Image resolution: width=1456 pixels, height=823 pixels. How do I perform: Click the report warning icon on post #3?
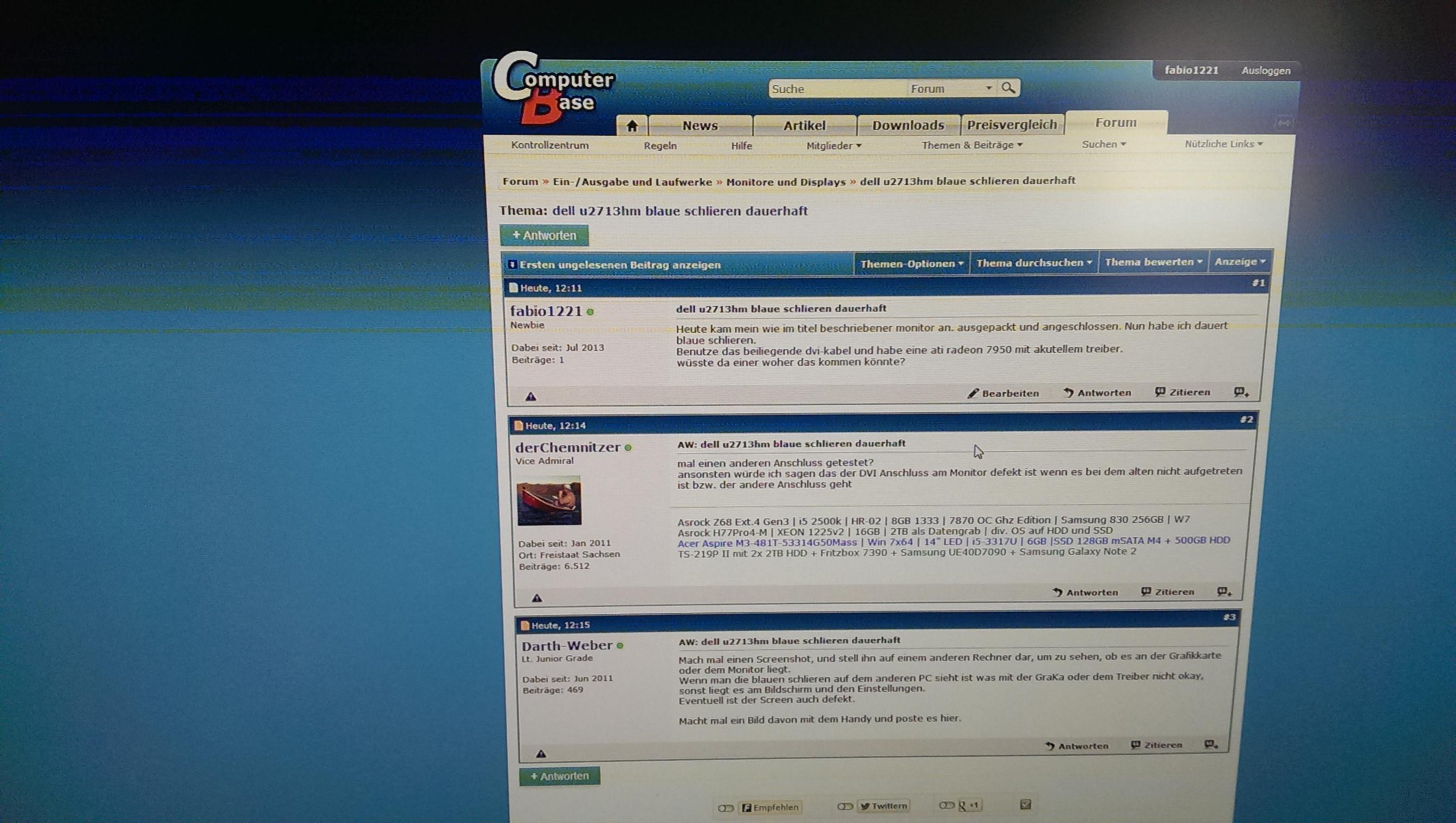(541, 754)
